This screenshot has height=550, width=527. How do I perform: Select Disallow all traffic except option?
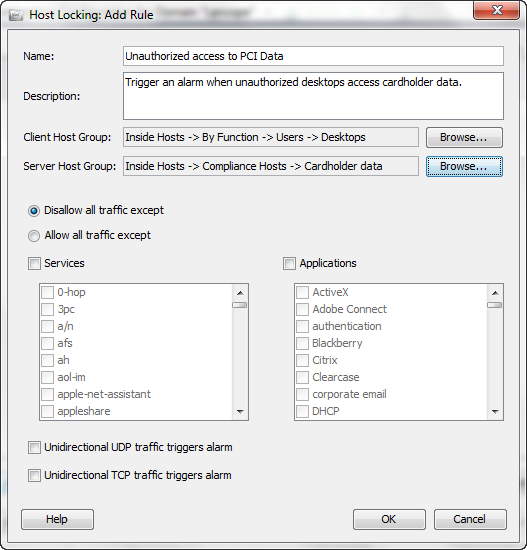tap(34, 211)
